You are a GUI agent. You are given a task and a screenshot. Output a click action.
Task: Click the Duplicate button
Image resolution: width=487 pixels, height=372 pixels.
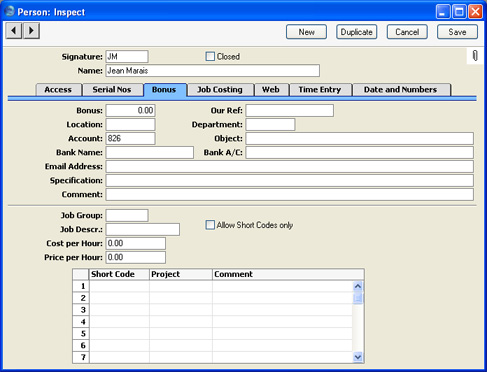point(357,32)
